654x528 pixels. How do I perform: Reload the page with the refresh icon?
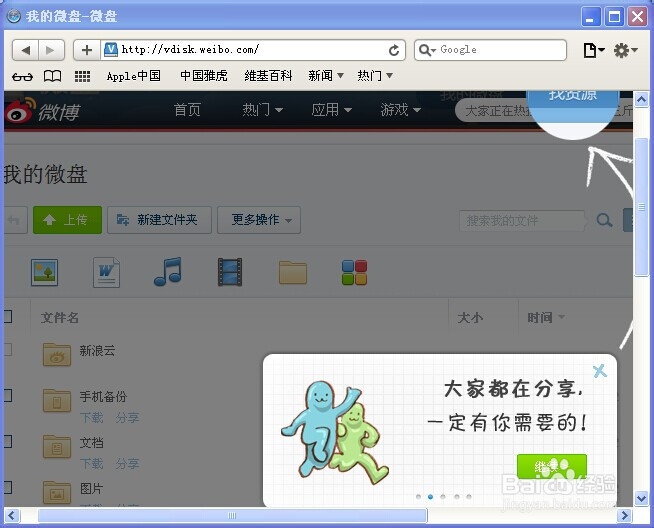(394, 50)
